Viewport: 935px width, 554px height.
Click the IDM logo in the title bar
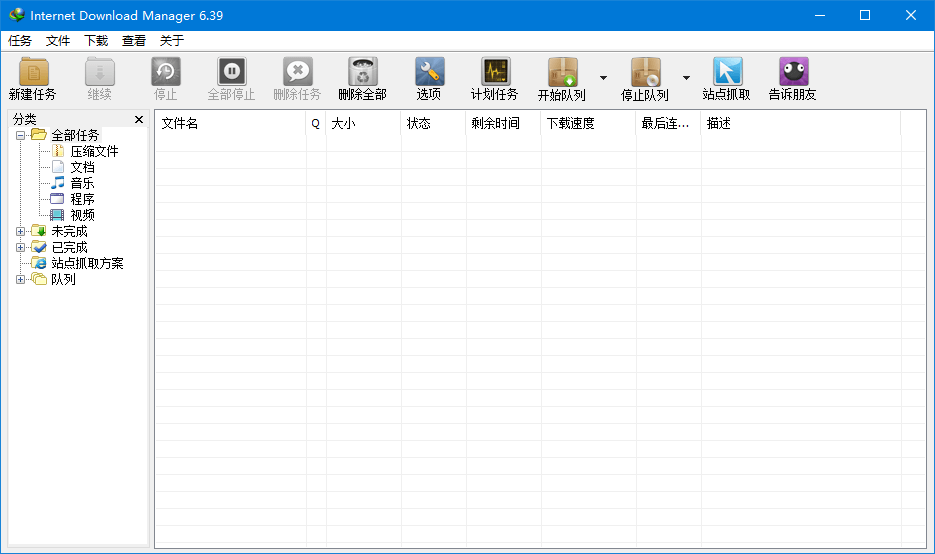(17, 15)
